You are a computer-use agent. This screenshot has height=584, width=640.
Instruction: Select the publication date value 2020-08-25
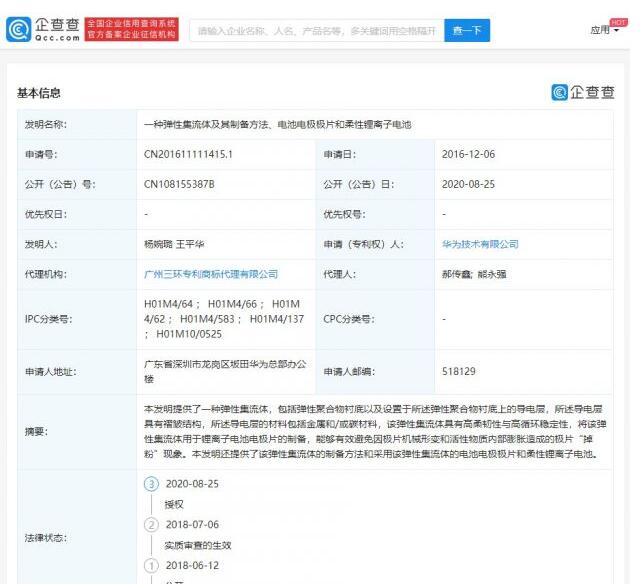(468, 184)
